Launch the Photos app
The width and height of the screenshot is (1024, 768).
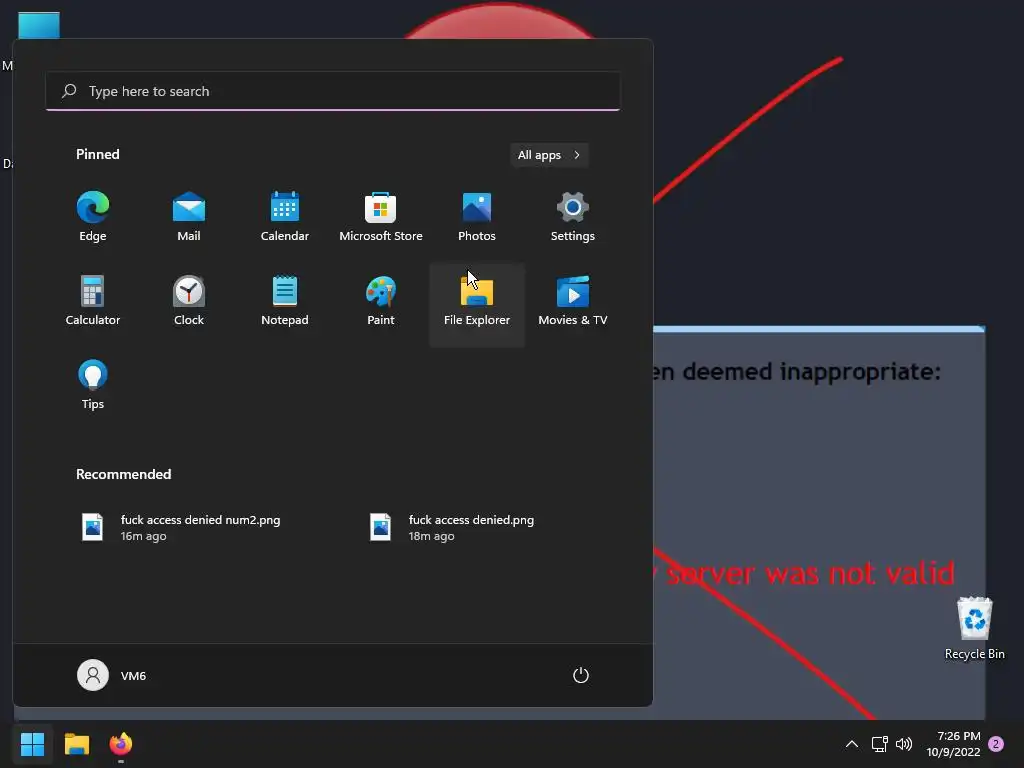[477, 217]
